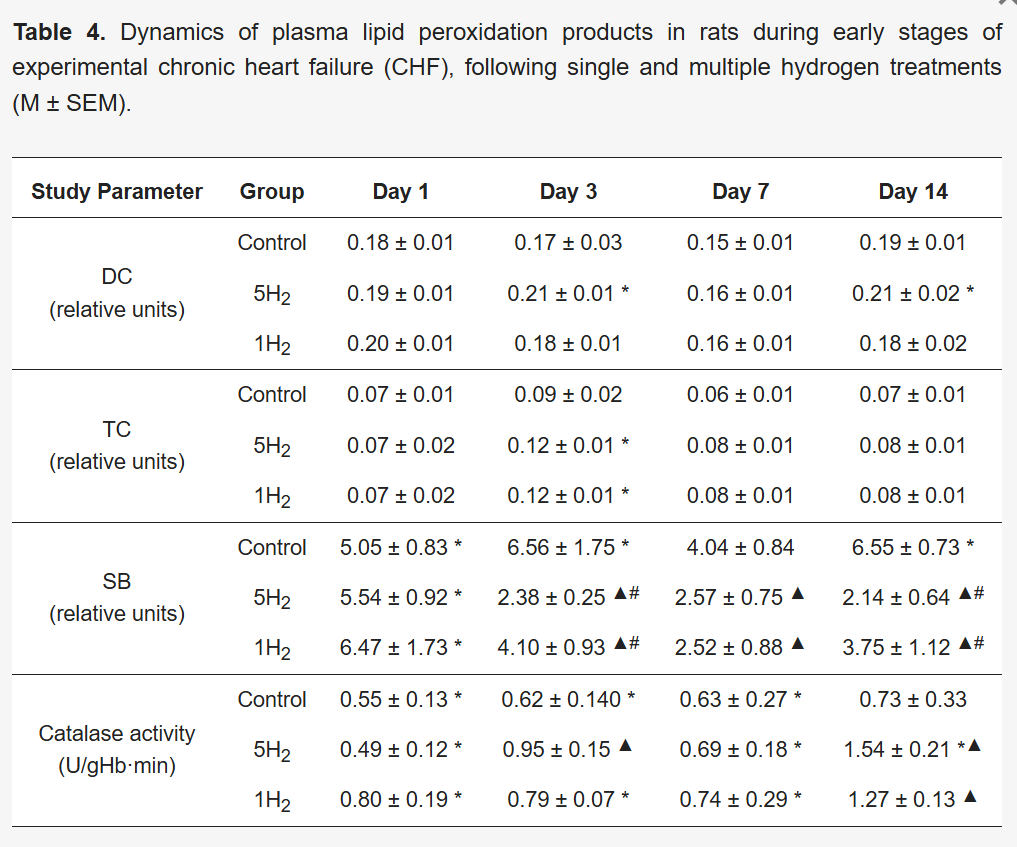This screenshot has height=847, width=1017.
Task: Click the triangle marker beside 2.57 ± 0.75
Action: click(x=797, y=596)
